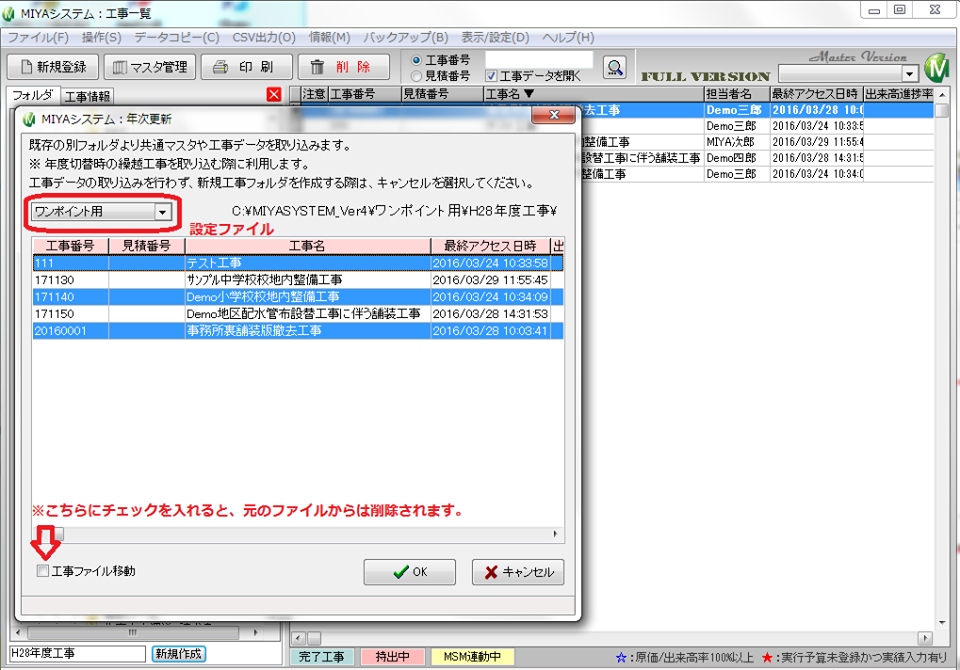
Task: Open the ヘルプ(H) menu
Action: click(568, 37)
